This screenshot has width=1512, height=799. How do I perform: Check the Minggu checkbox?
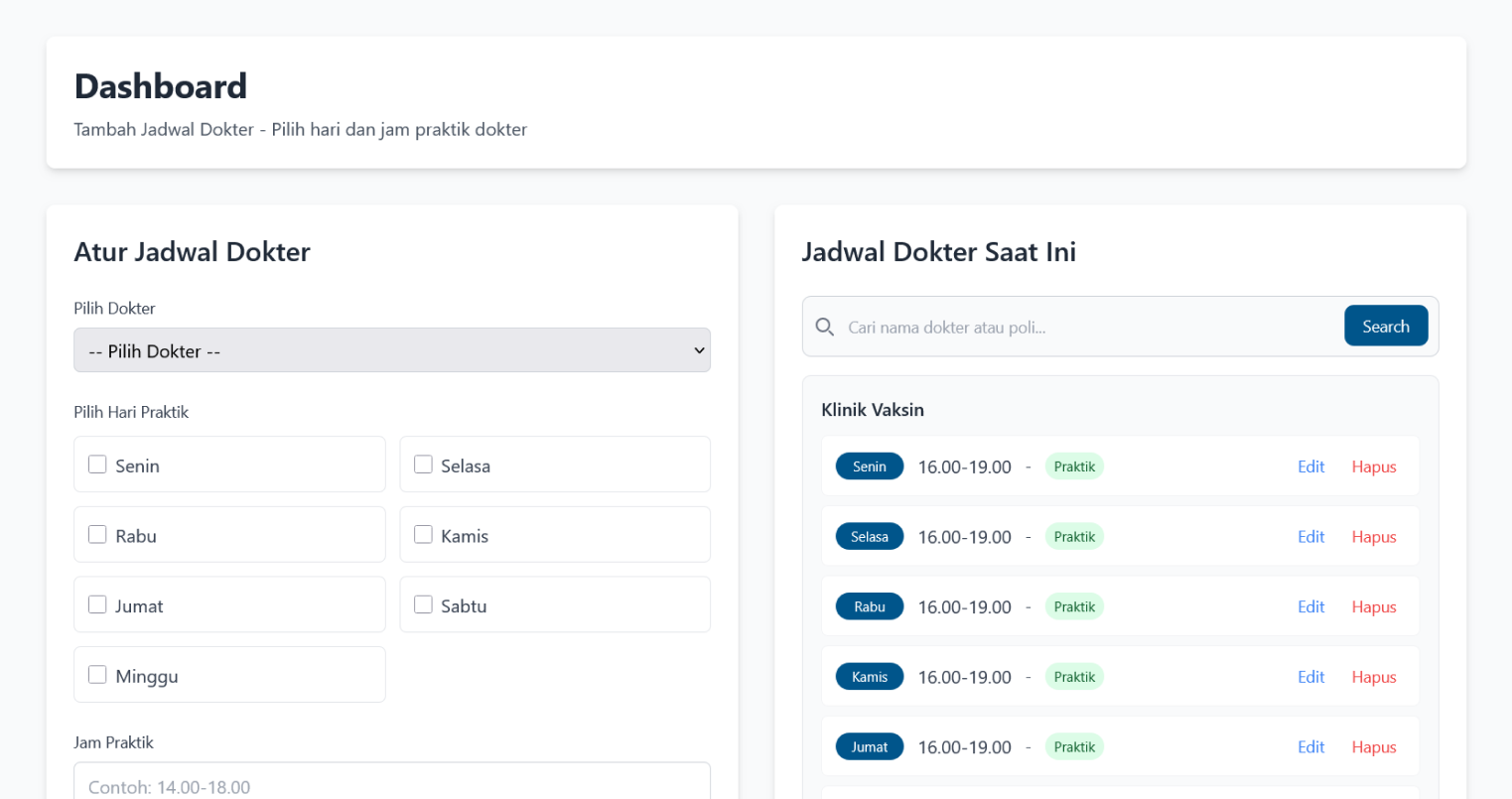[x=97, y=673]
